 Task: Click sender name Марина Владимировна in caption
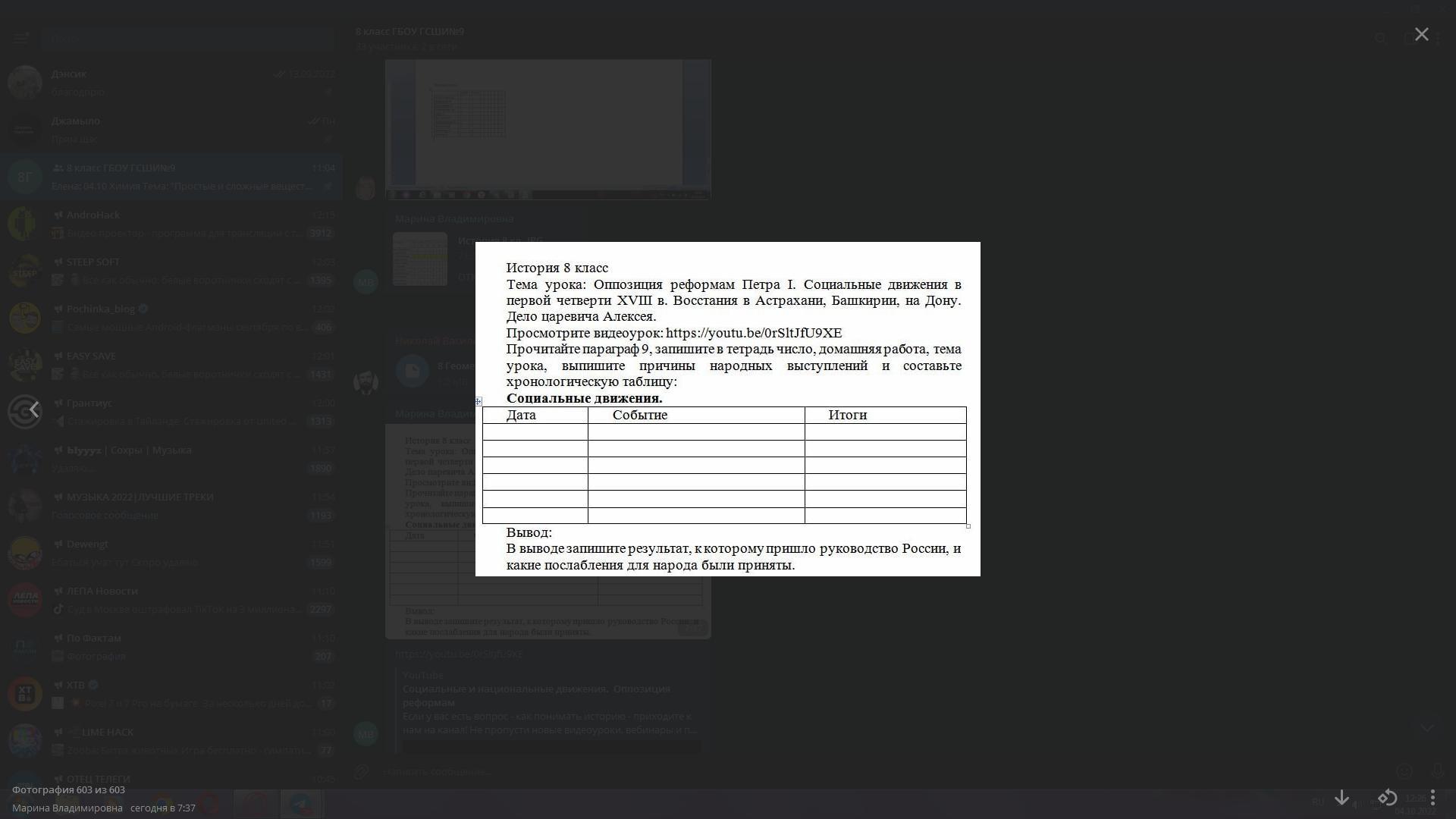pos(67,808)
